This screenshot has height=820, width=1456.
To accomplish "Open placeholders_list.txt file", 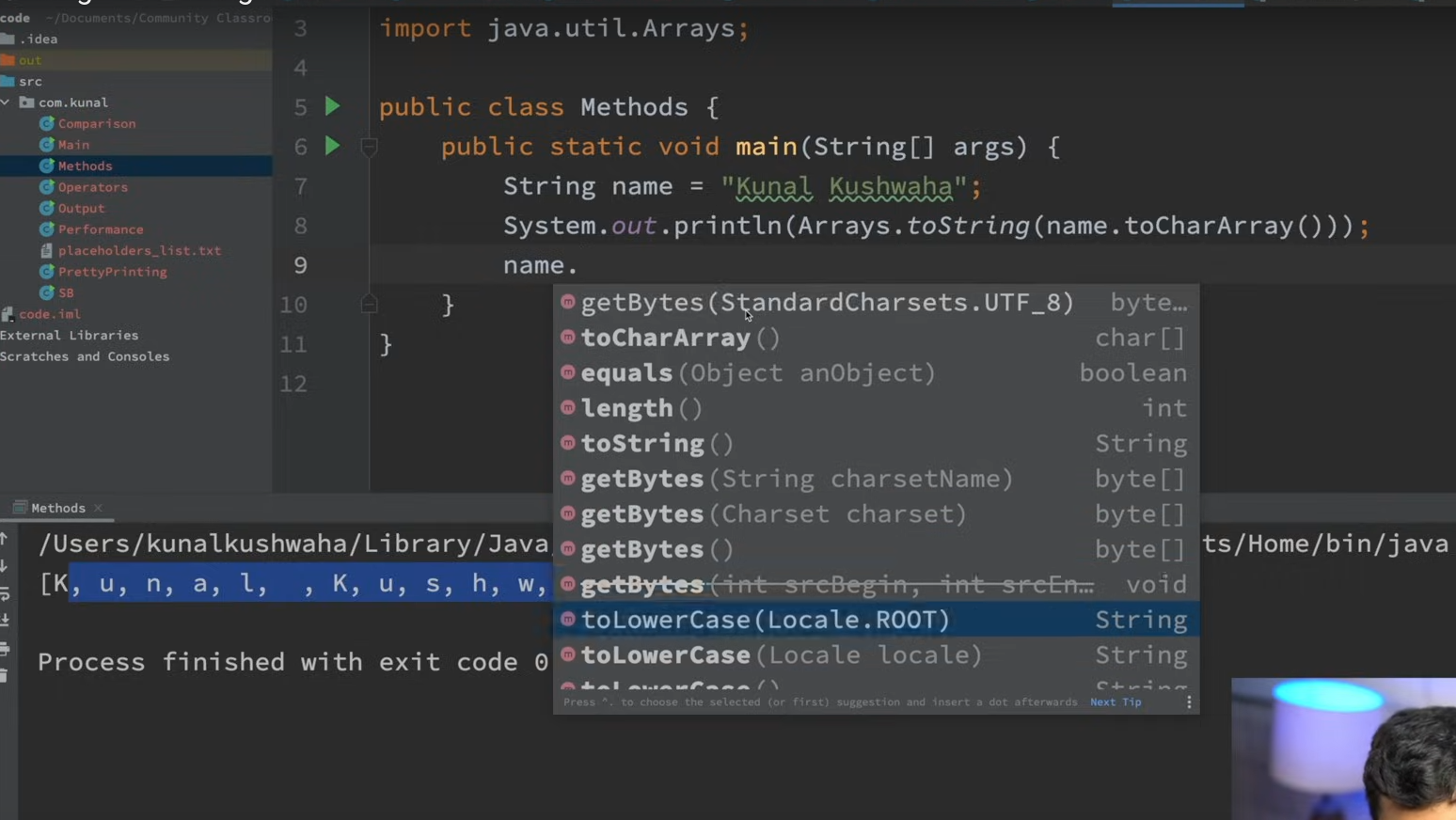I will tap(139, 251).
